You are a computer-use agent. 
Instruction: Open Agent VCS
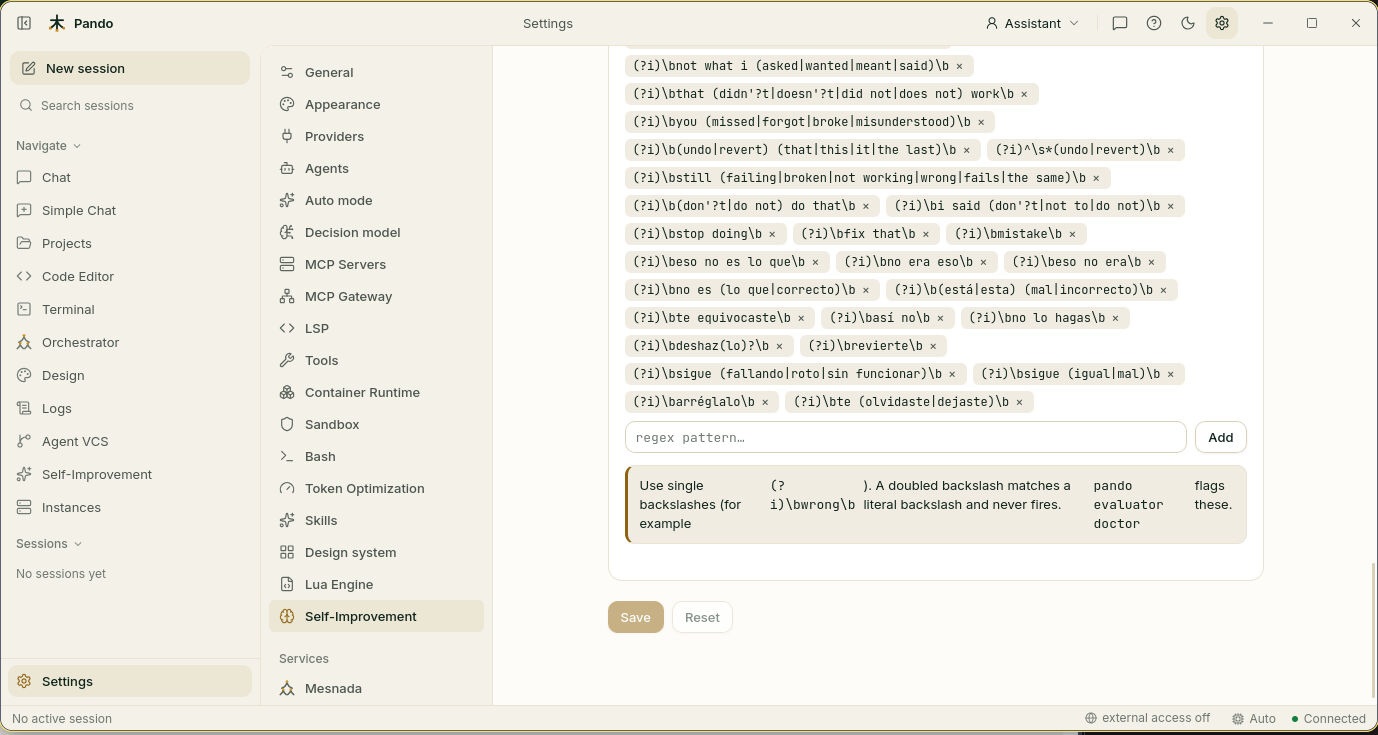(x=130, y=441)
